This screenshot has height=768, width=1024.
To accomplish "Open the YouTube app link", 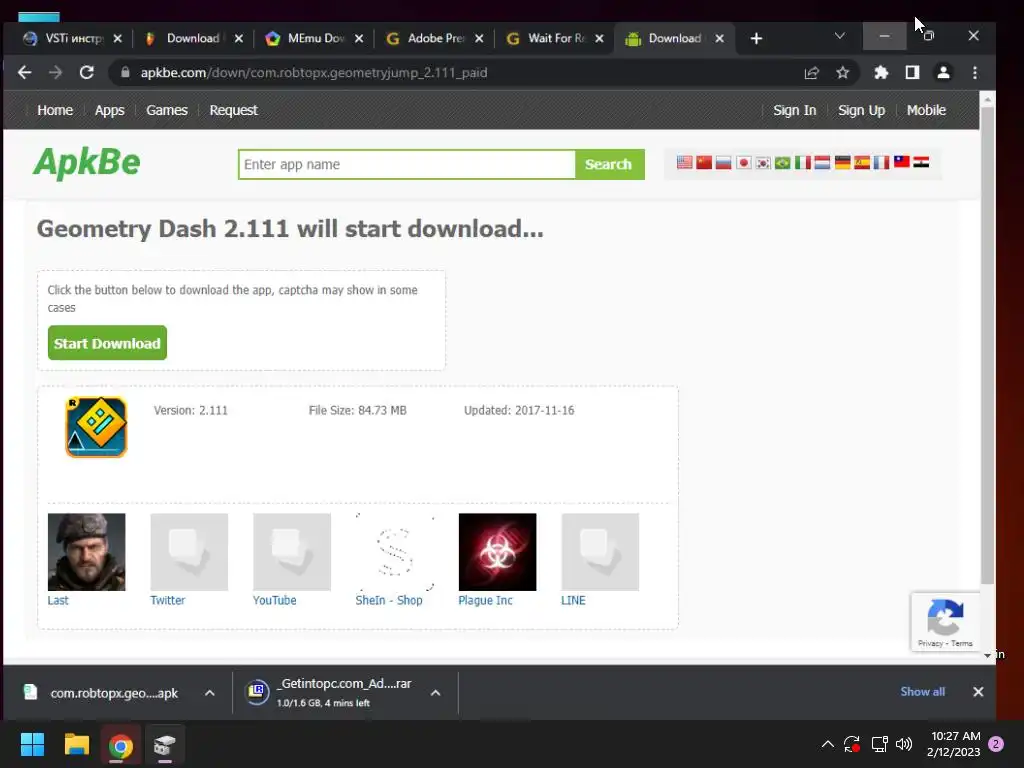I will [x=274, y=600].
